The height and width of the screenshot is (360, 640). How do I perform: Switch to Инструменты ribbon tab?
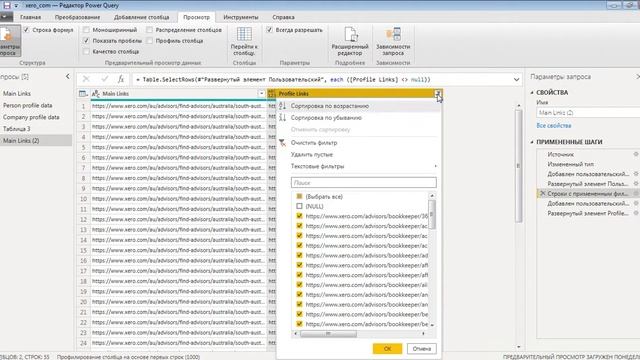(x=241, y=17)
